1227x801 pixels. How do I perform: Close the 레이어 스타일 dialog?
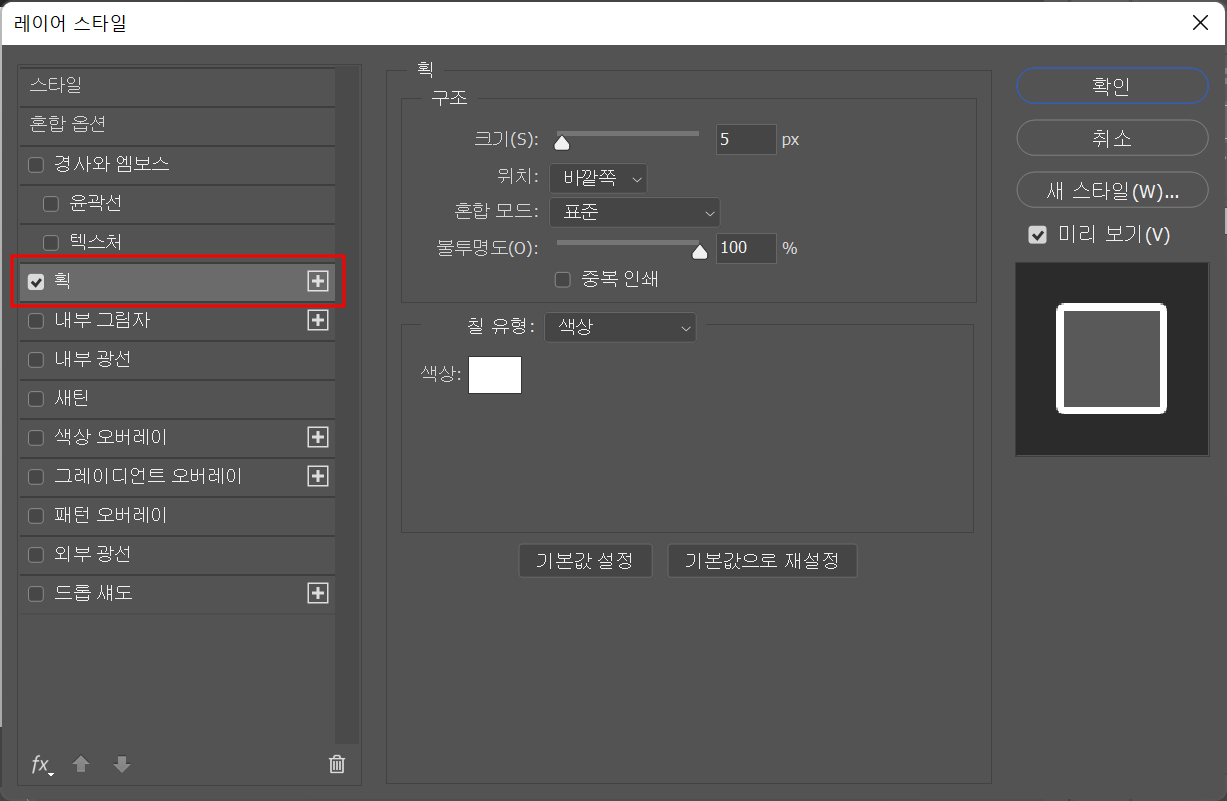pos(1202,22)
